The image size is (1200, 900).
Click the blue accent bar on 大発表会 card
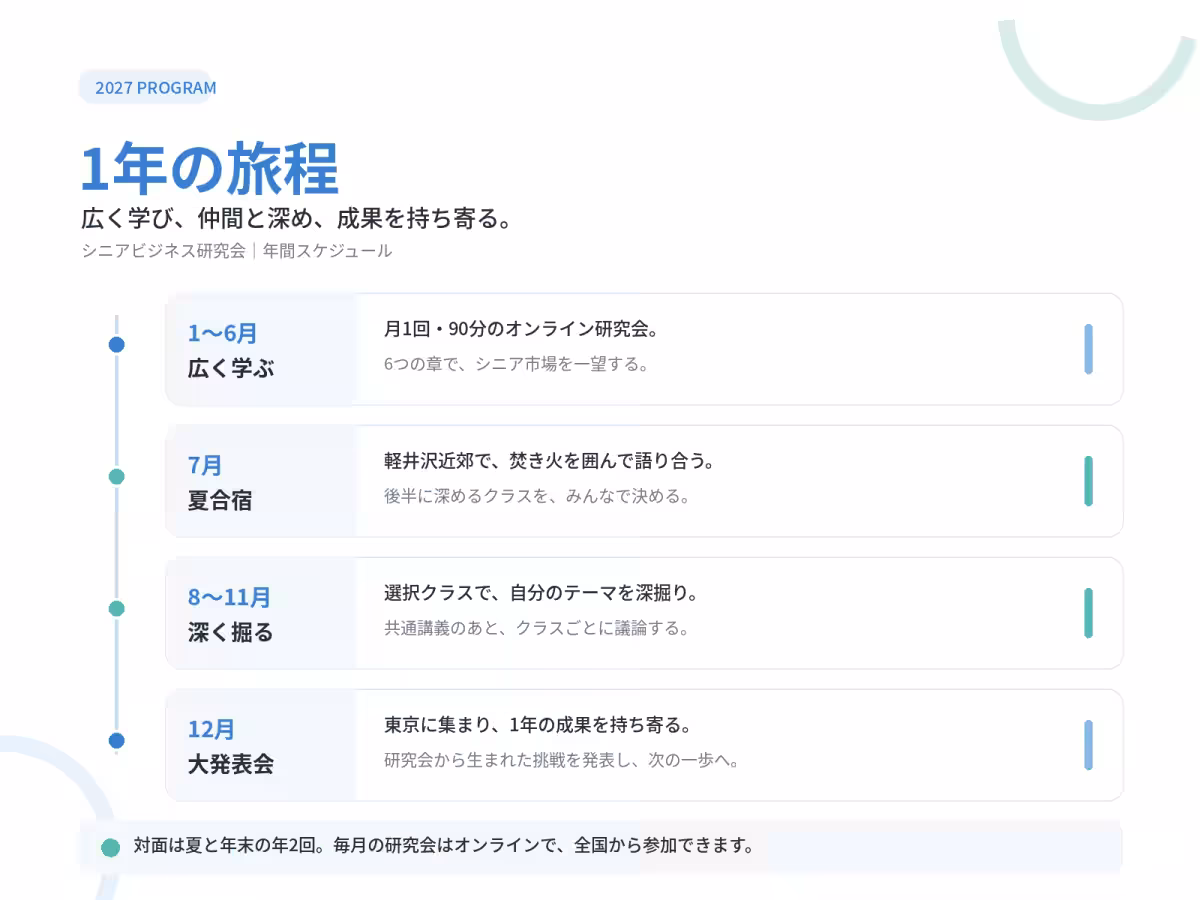[1088, 745]
